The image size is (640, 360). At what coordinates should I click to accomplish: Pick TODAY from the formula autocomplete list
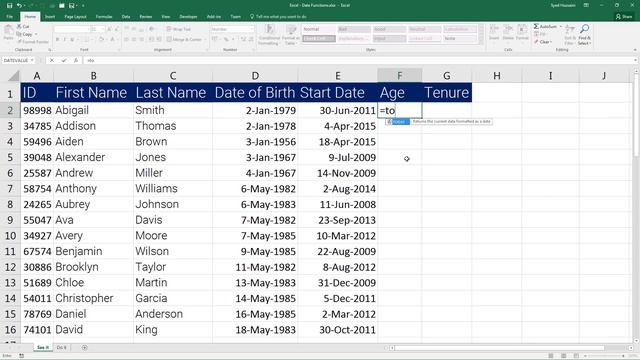398,122
